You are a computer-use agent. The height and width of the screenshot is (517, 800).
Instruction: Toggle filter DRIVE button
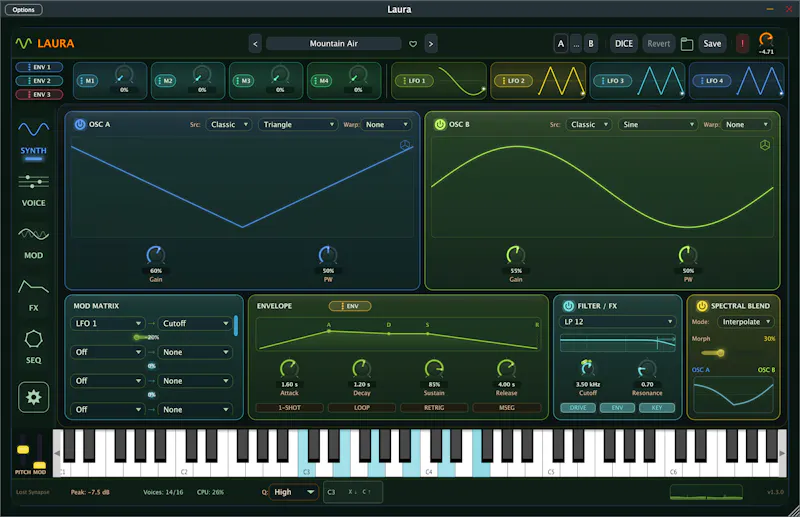point(578,408)
